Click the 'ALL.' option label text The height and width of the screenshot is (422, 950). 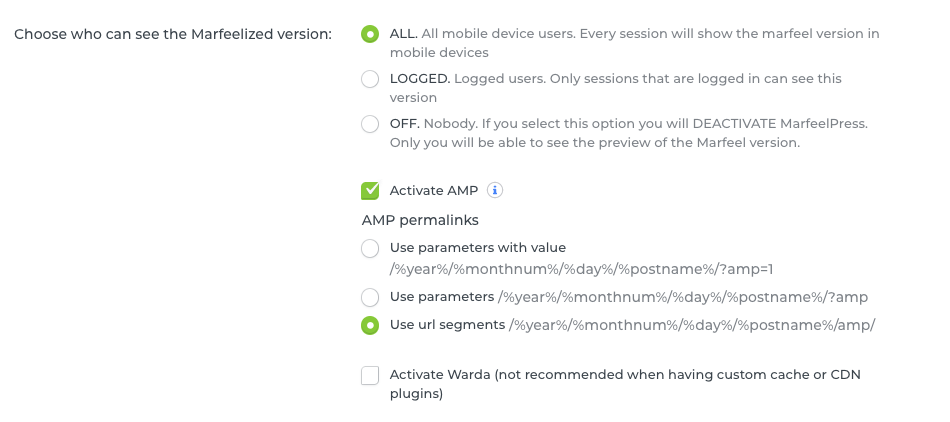click(404, 34)
